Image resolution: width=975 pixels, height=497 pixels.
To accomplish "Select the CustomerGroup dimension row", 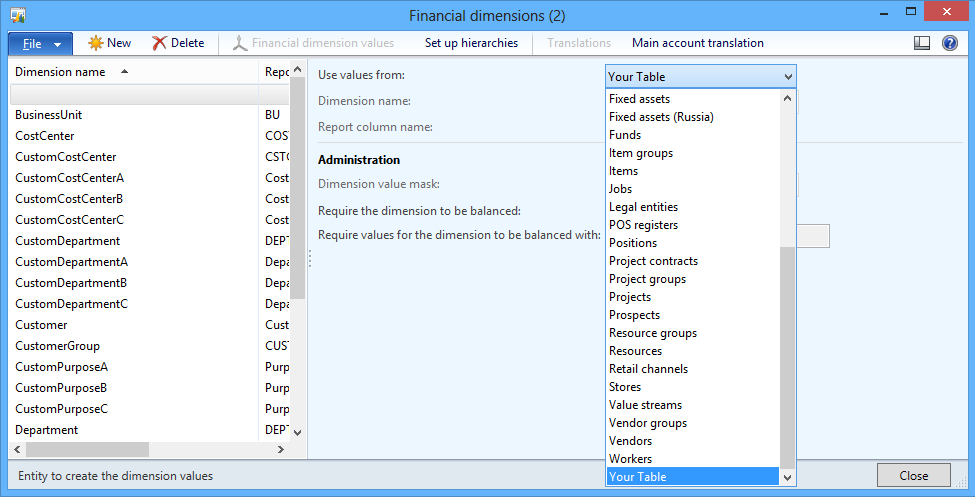I will click(x=57, y=346).
